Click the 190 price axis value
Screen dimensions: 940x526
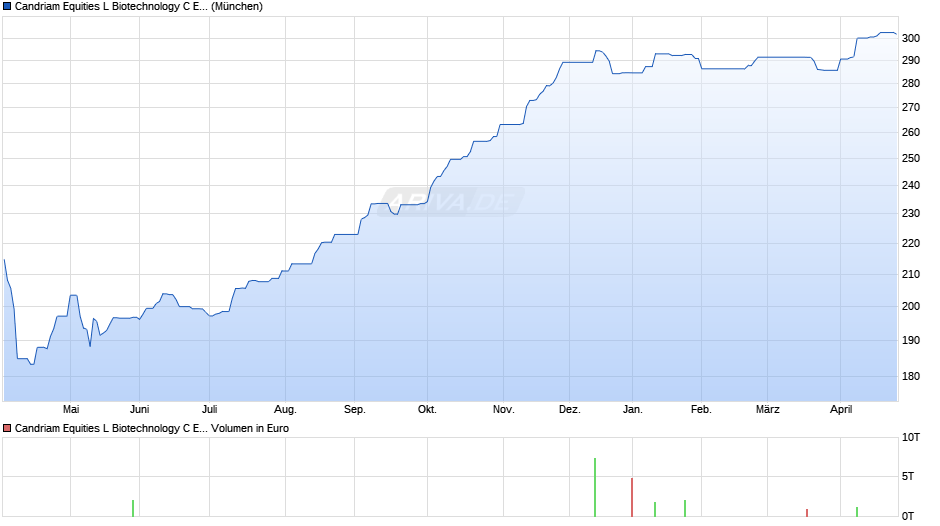coord(911,340)
